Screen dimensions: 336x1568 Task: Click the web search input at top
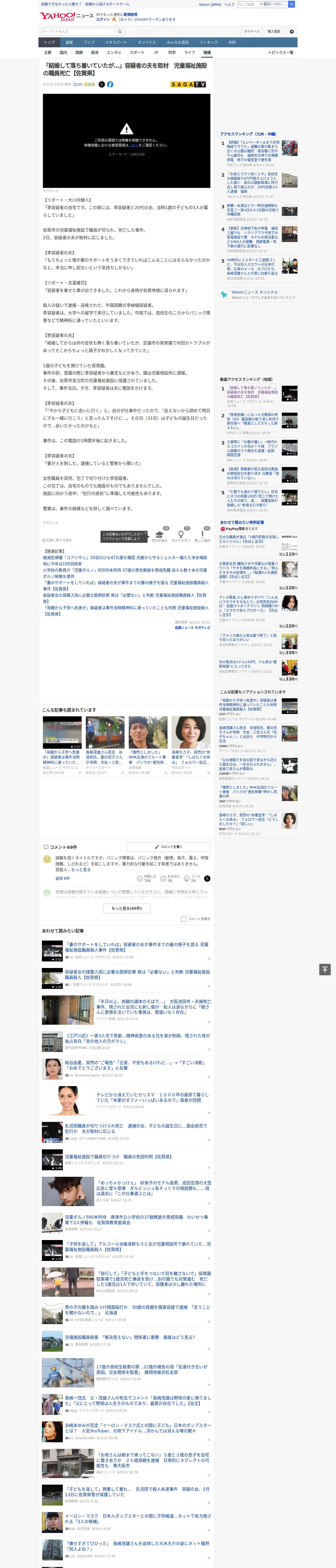[248, 4]
